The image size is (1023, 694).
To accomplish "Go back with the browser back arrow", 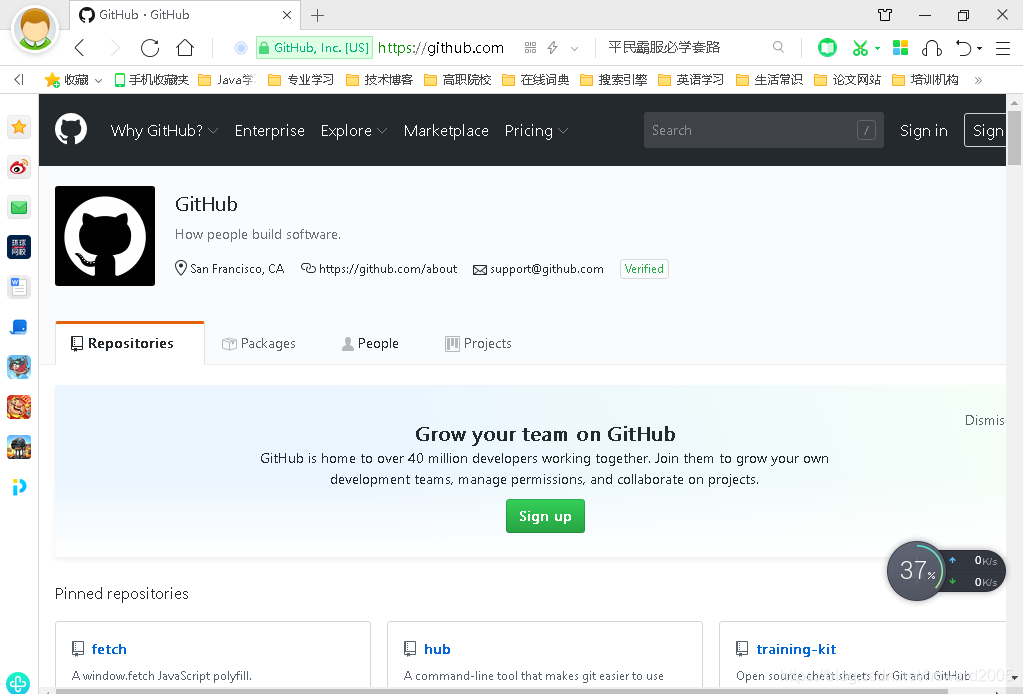I will (80, 48).
